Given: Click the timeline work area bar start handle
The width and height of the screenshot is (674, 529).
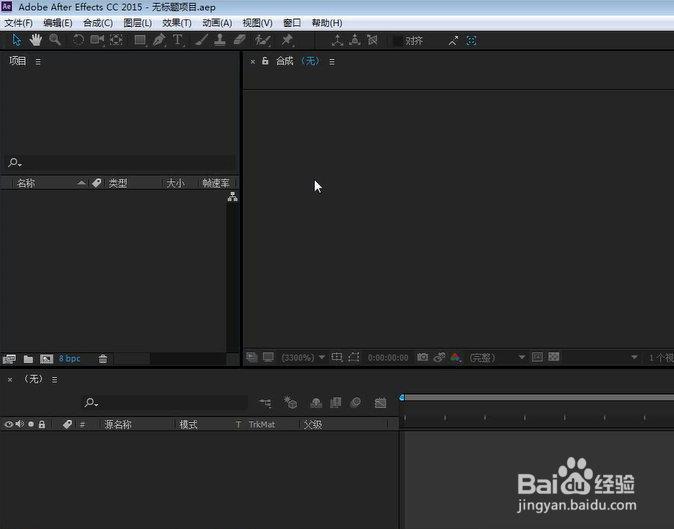Looking at the screenshot, I should pos(401,398).
